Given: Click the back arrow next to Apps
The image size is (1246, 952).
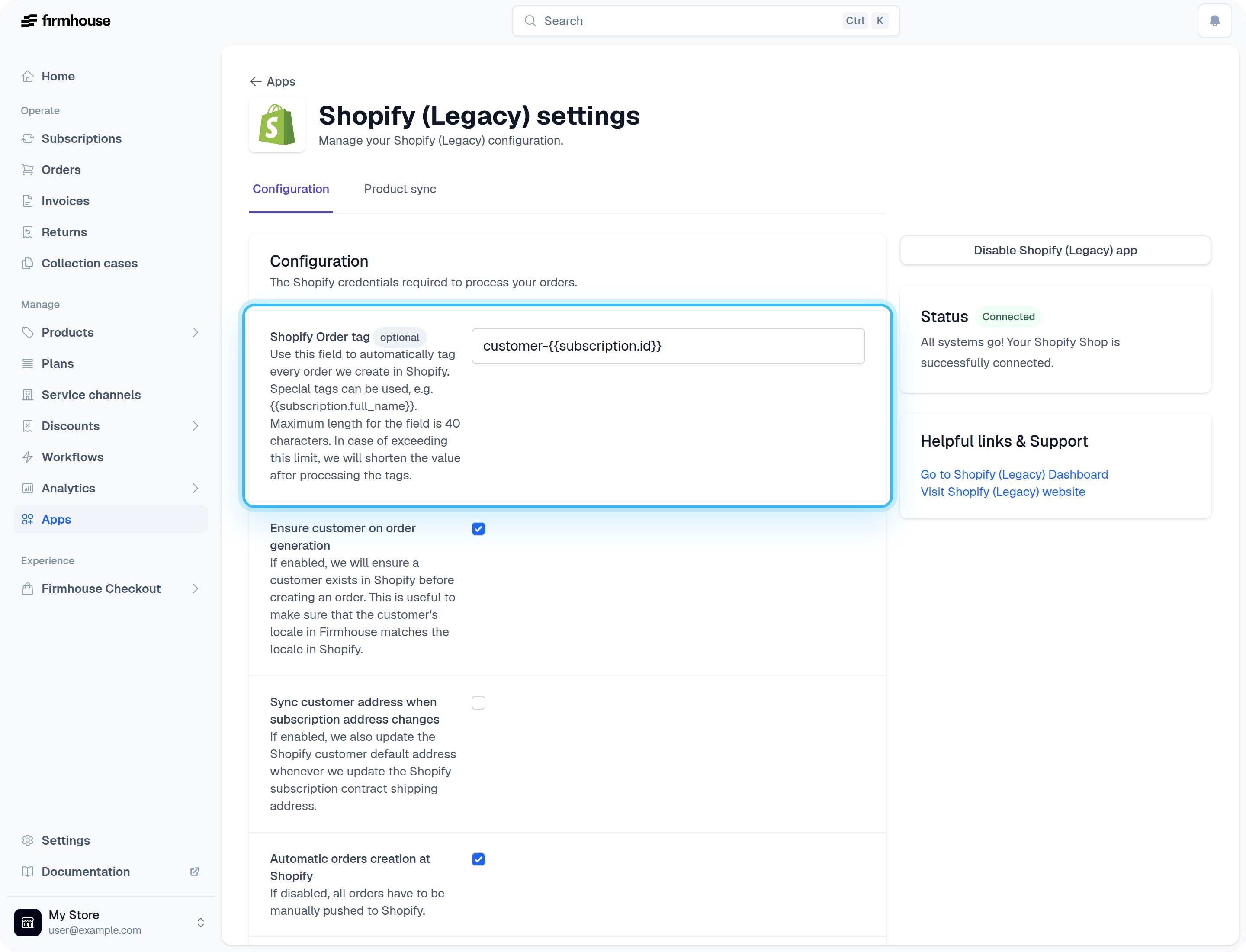Looking at the screenshot, I should click(256, 82).
